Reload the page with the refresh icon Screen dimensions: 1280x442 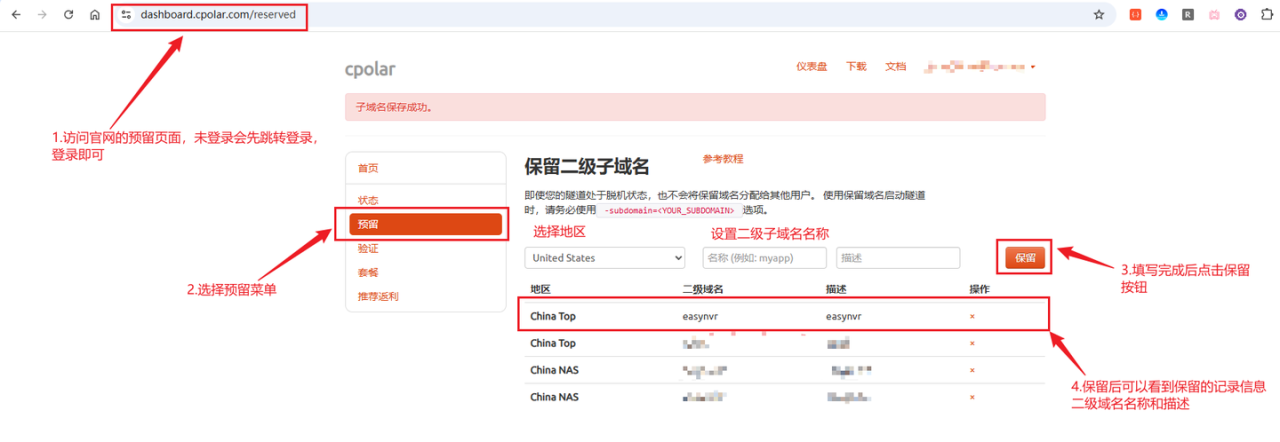coord(68,15)
